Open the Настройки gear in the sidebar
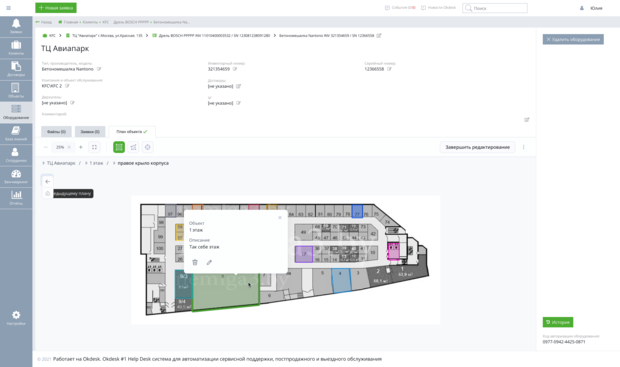620x367 pixels. (16, 318)
